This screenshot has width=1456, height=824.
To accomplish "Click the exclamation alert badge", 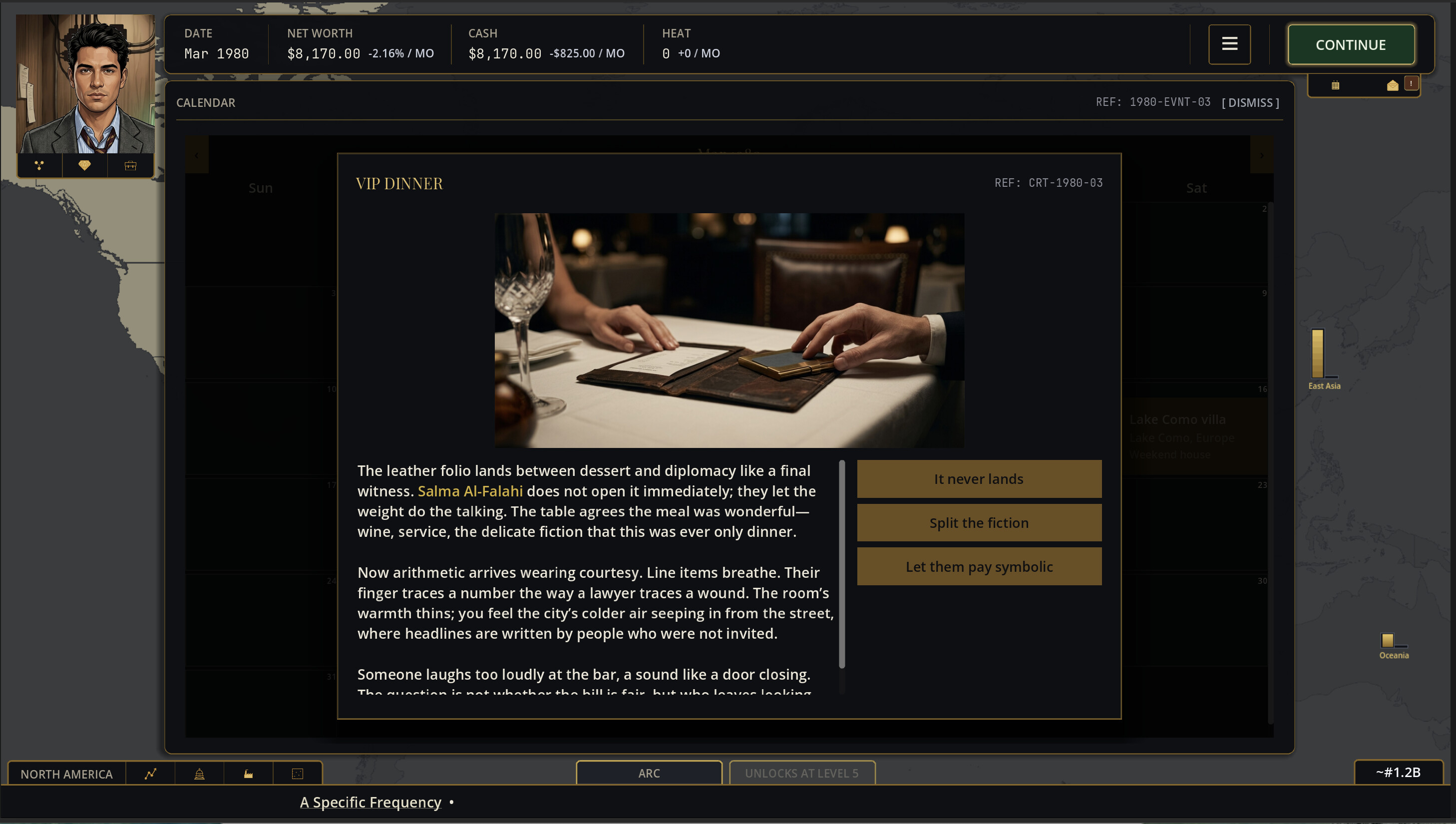I will pyautogui.click(x=1411, y=83).
